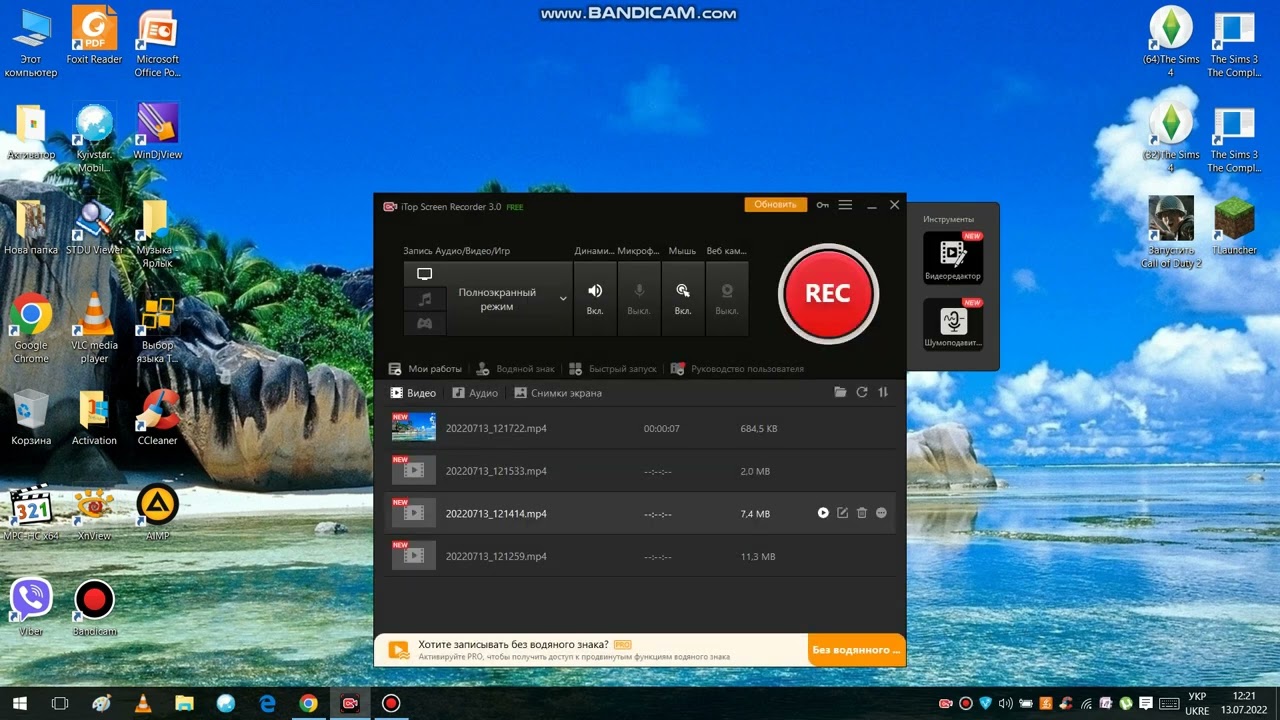Open the Полноэкранный режим region dropdown
Image resolution: width=1280 pixels, height=720 pixels.
point(508,299)
